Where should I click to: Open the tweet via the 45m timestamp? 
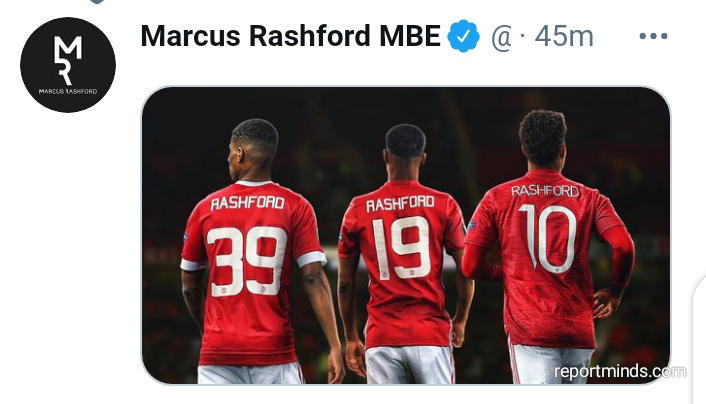coord(564,36)
